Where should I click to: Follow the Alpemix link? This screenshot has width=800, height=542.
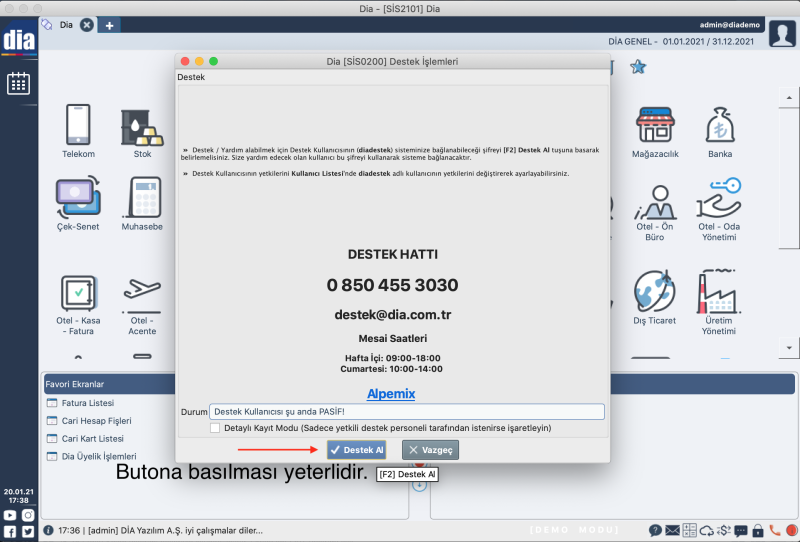(391, 394)
